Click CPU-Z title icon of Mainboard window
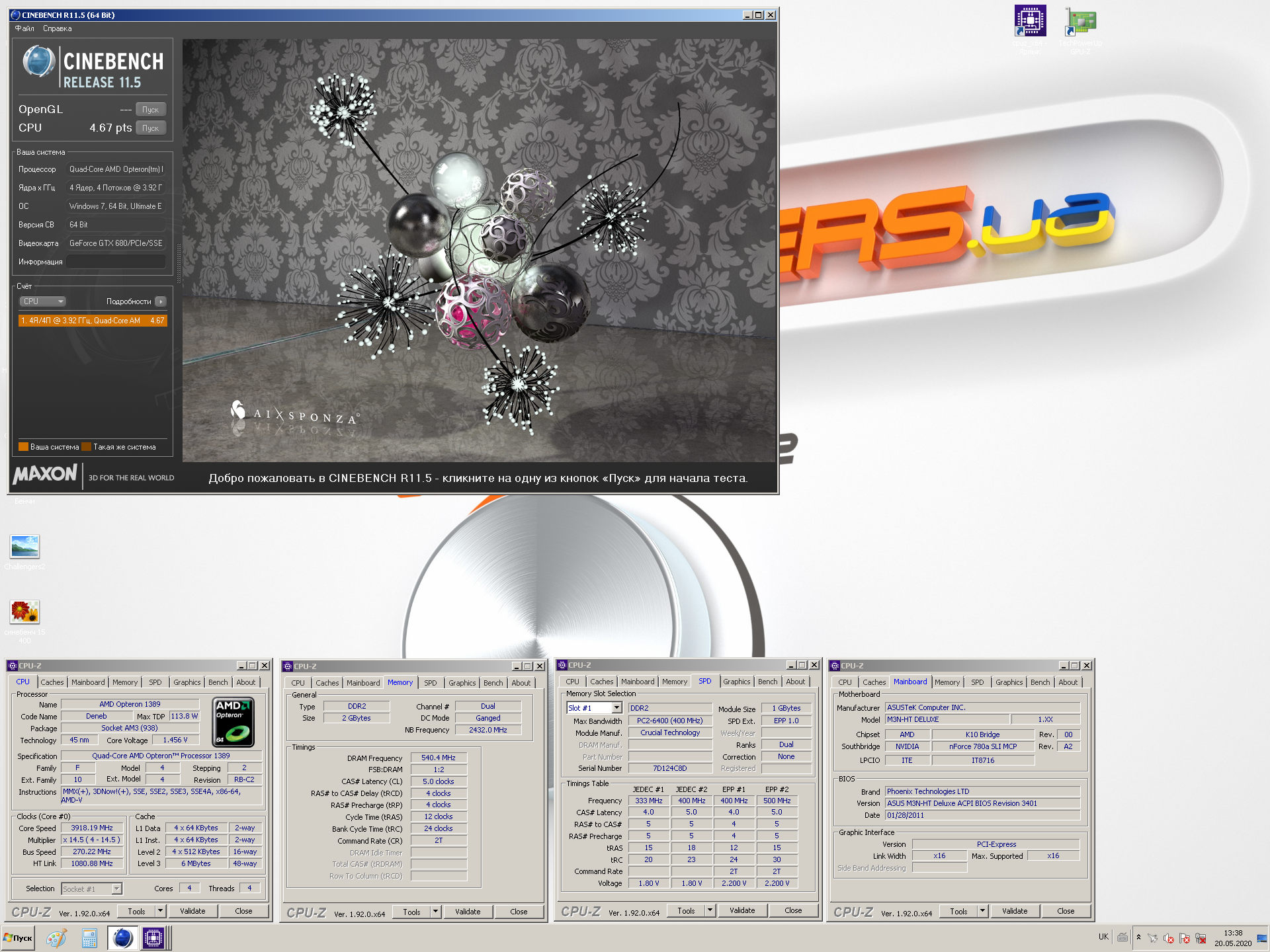1270x952 pixels. coord(835,666)
